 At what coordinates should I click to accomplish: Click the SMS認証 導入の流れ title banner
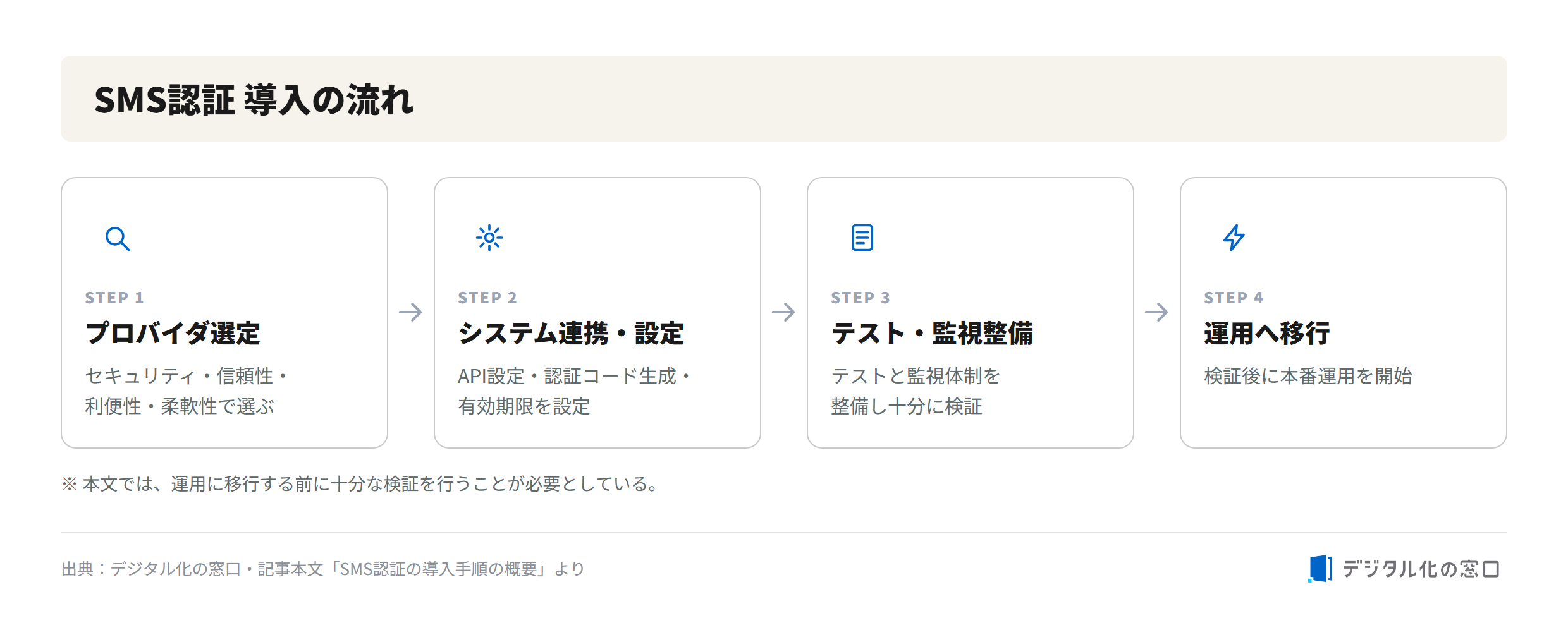(x=784, y=99)
